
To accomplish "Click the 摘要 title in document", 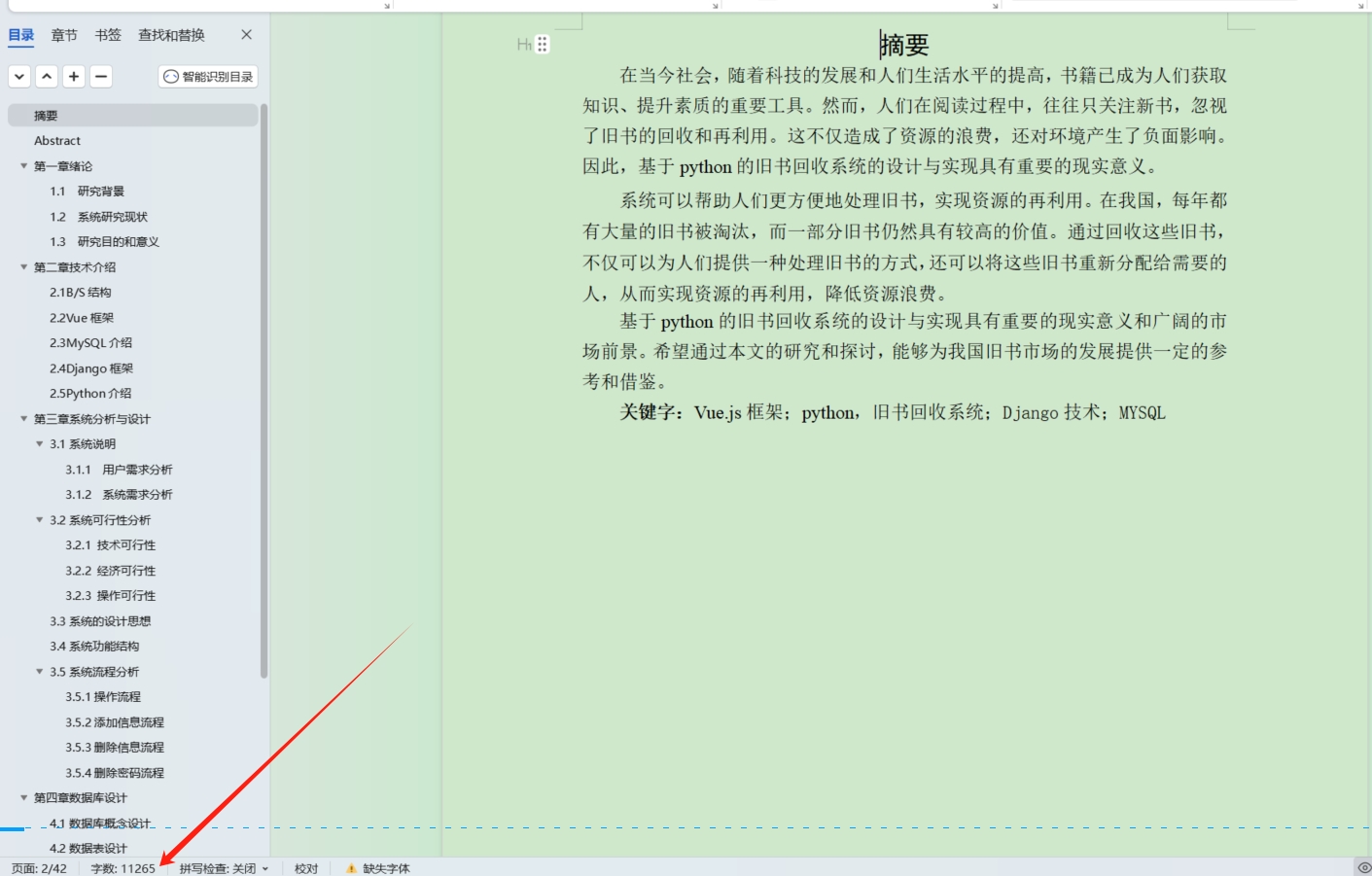I will click(904, 45).
